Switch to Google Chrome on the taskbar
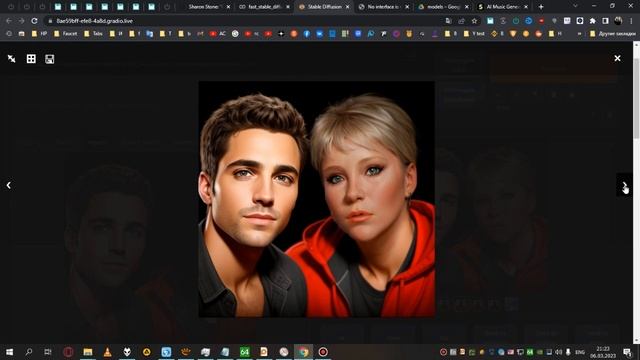Image resolution: width=640 pixels, height=360 pixels. pos(303,352)
